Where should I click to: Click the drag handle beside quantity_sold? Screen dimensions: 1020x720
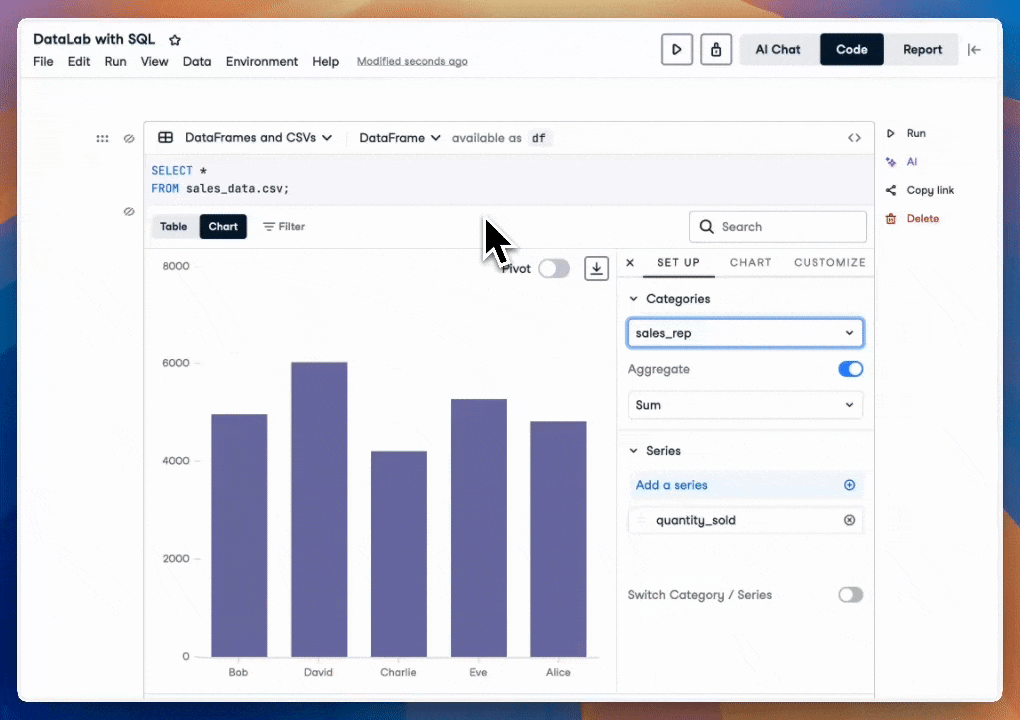(x=641, y=520)
